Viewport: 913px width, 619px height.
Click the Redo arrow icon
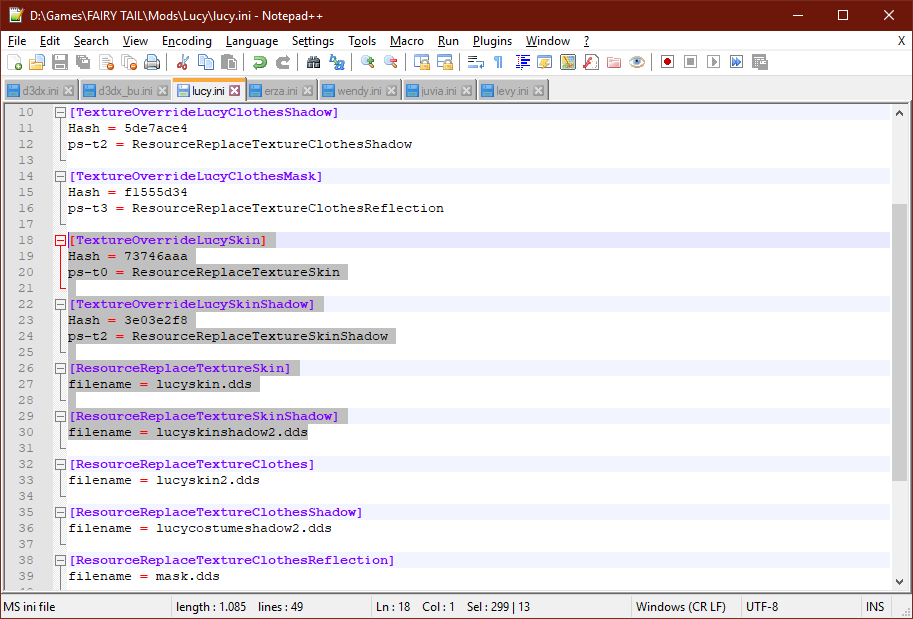[x=282, y=62]
